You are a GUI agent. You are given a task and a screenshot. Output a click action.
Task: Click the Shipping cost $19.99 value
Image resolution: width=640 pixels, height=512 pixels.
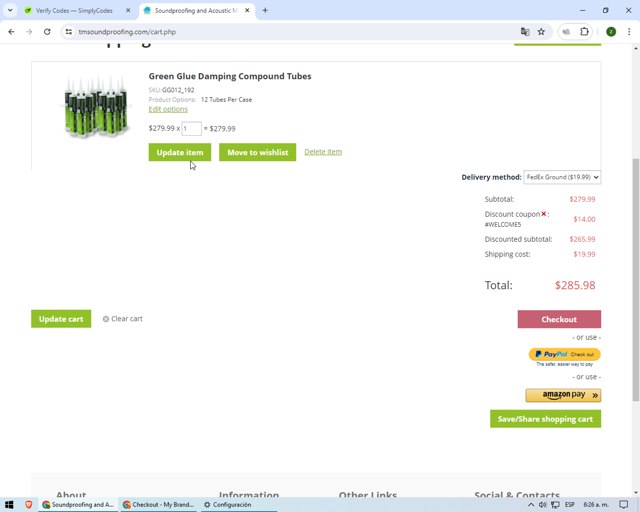(584, 254)
